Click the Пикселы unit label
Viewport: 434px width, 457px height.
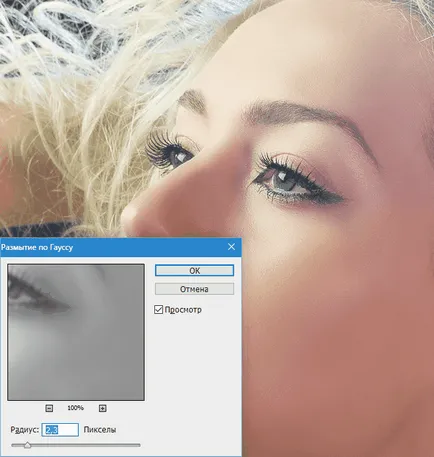(x=100, y=430)
